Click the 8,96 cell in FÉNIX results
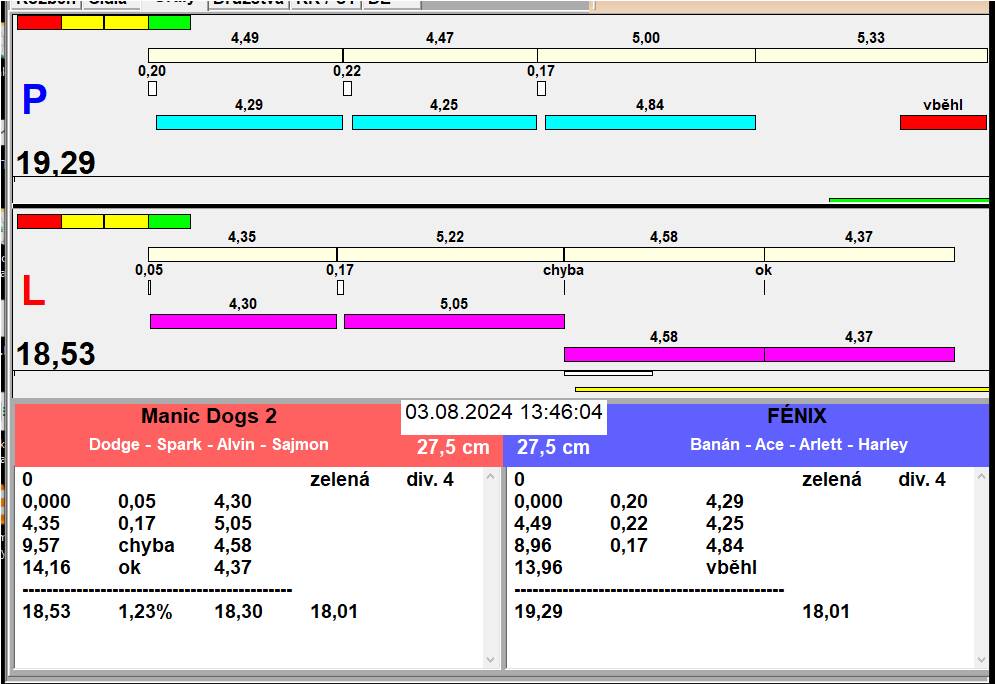Image resolution: width=995 pixels, height=684 pixels. pyautogui.click(x=533, y=546)
